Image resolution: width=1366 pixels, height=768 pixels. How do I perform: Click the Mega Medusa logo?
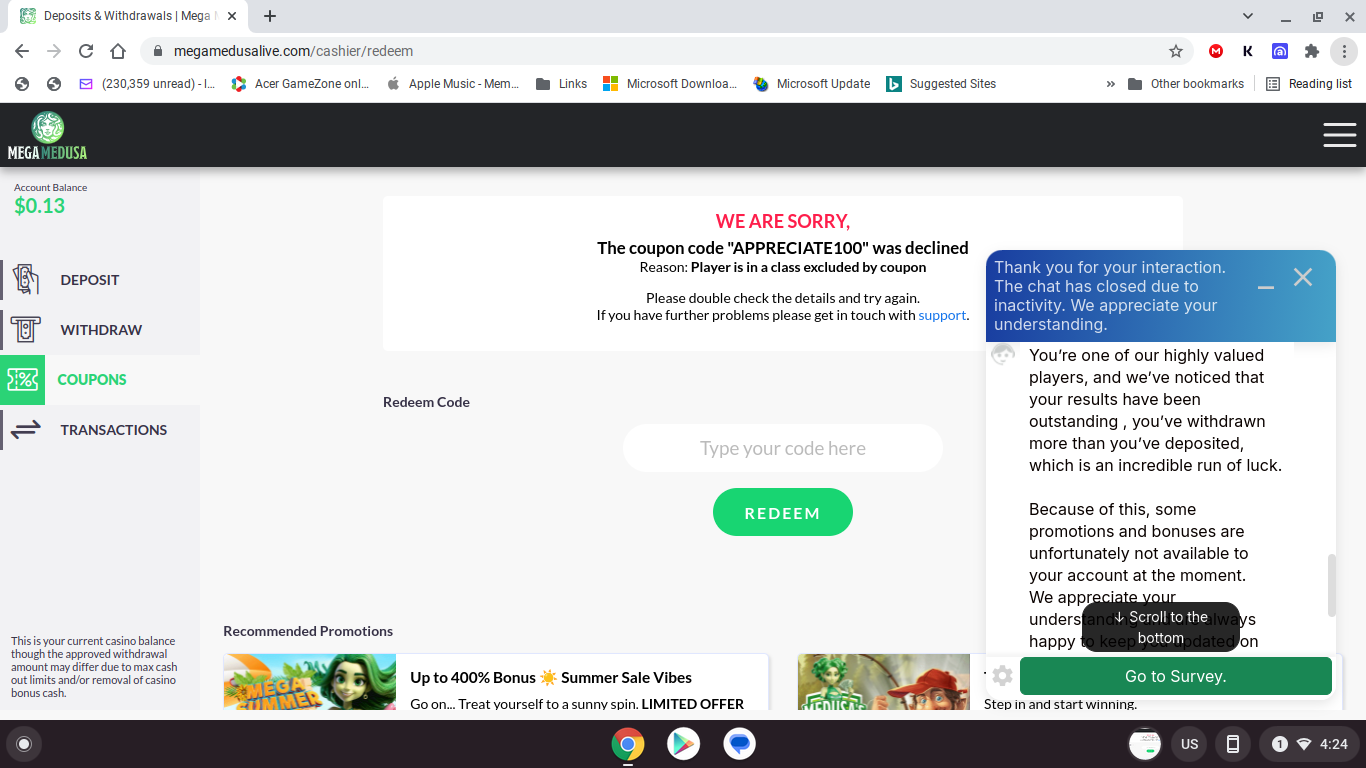tap(47, 136)
